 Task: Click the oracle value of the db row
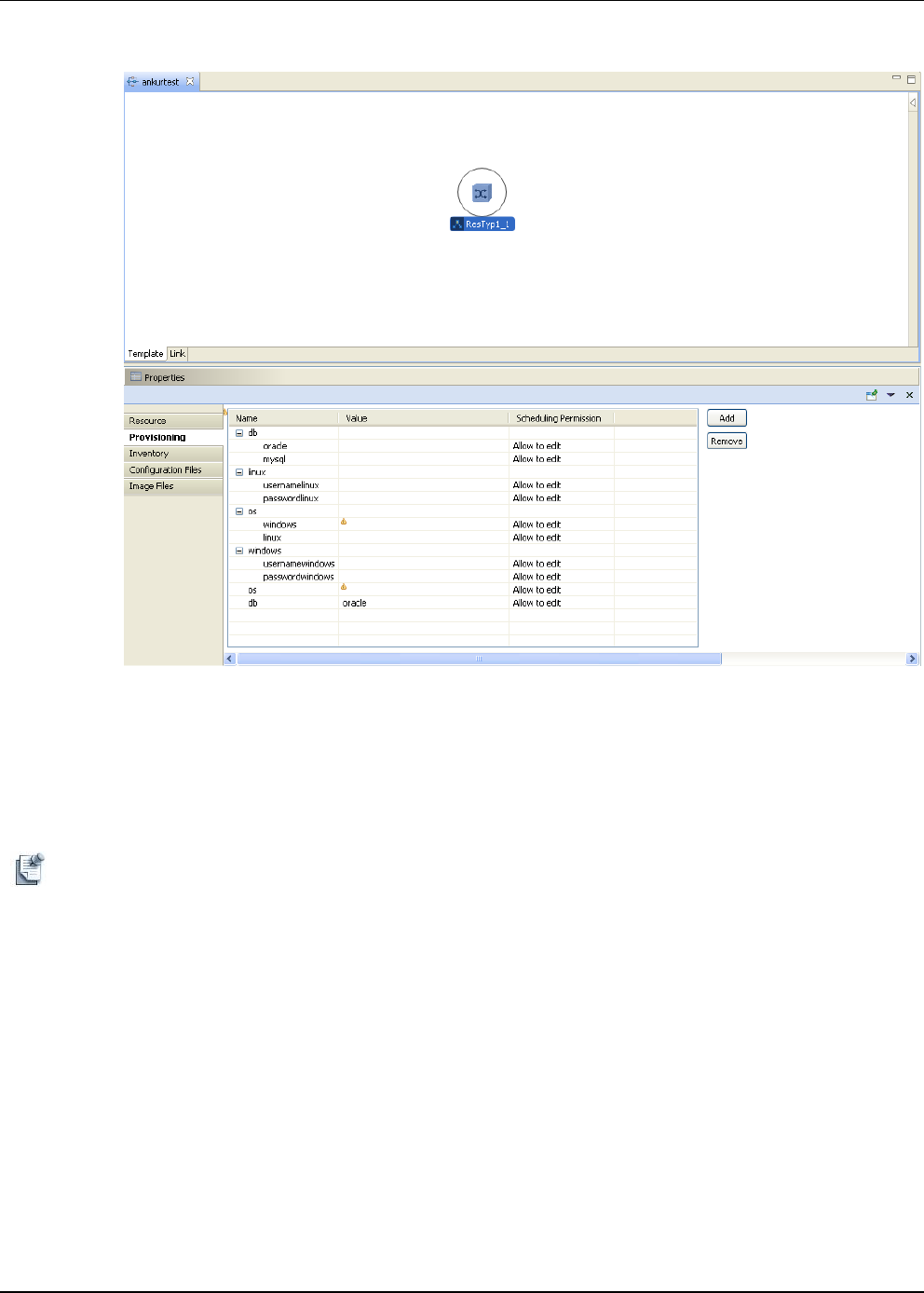355,604
